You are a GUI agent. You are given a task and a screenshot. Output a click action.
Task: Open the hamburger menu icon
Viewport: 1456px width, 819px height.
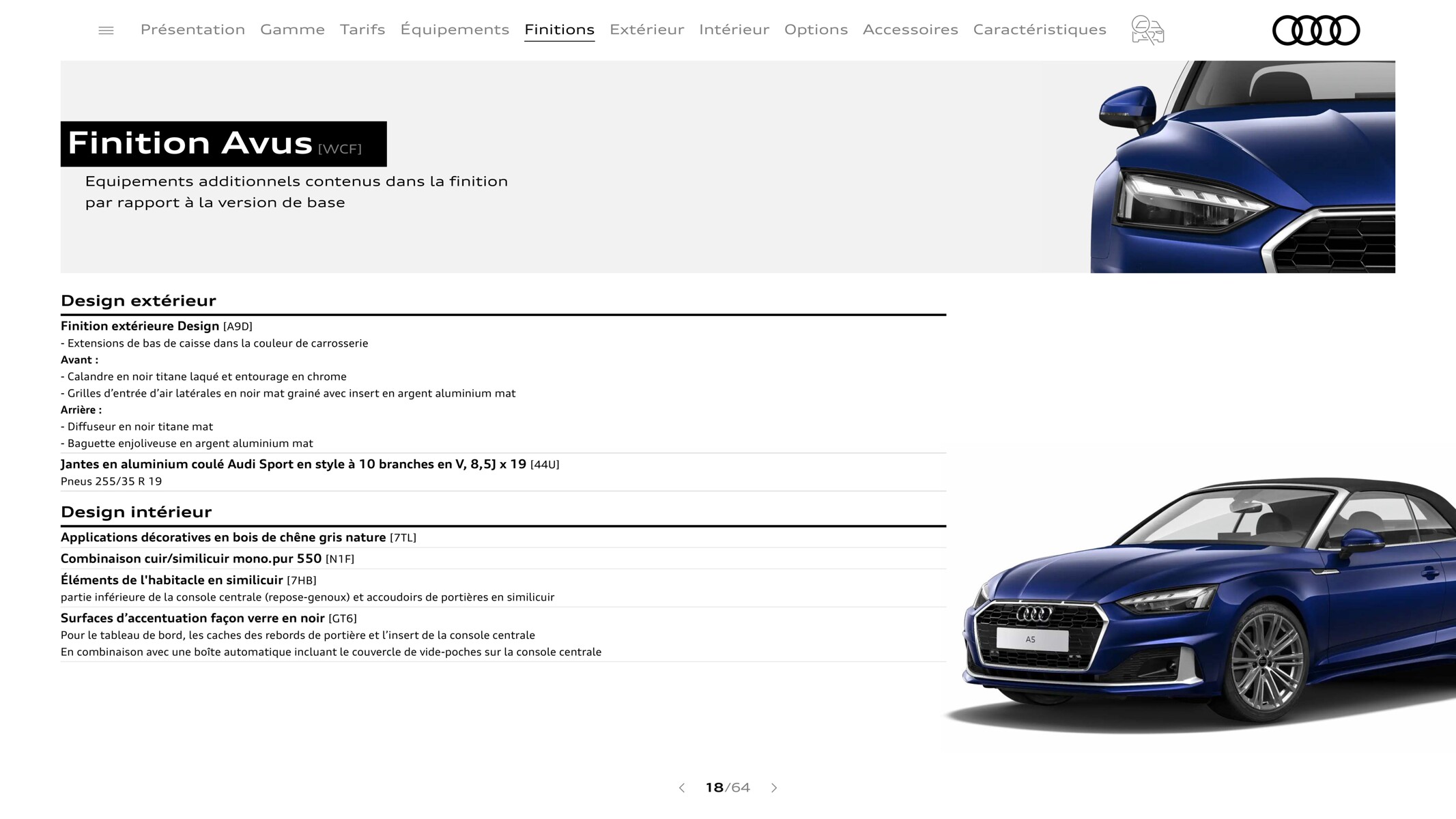[106, 30]
